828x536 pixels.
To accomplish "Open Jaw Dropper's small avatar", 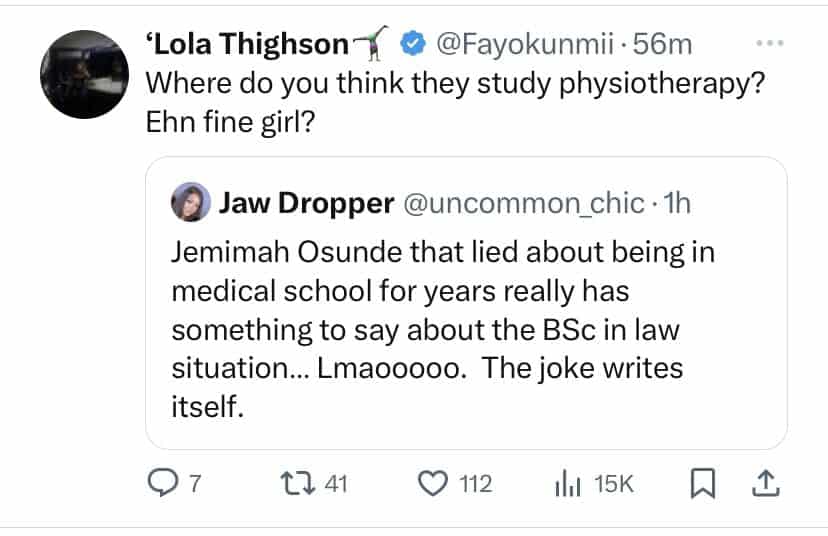I will point(191,203).
